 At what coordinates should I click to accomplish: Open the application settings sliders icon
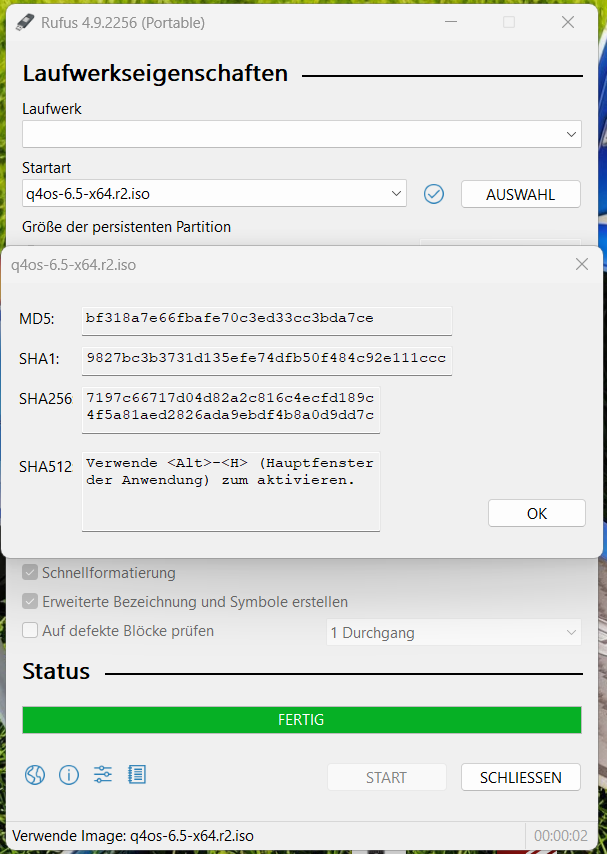(x=103, y=775)
